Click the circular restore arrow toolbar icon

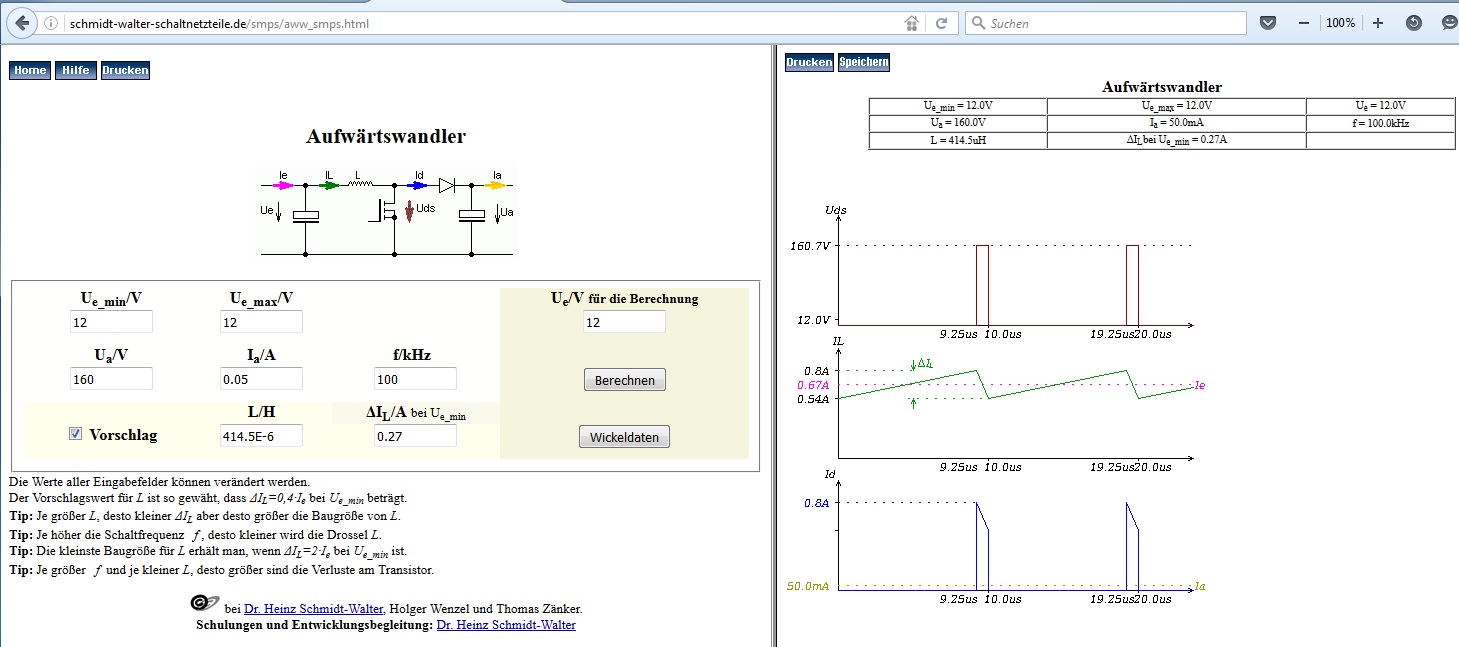point(1414,23)
